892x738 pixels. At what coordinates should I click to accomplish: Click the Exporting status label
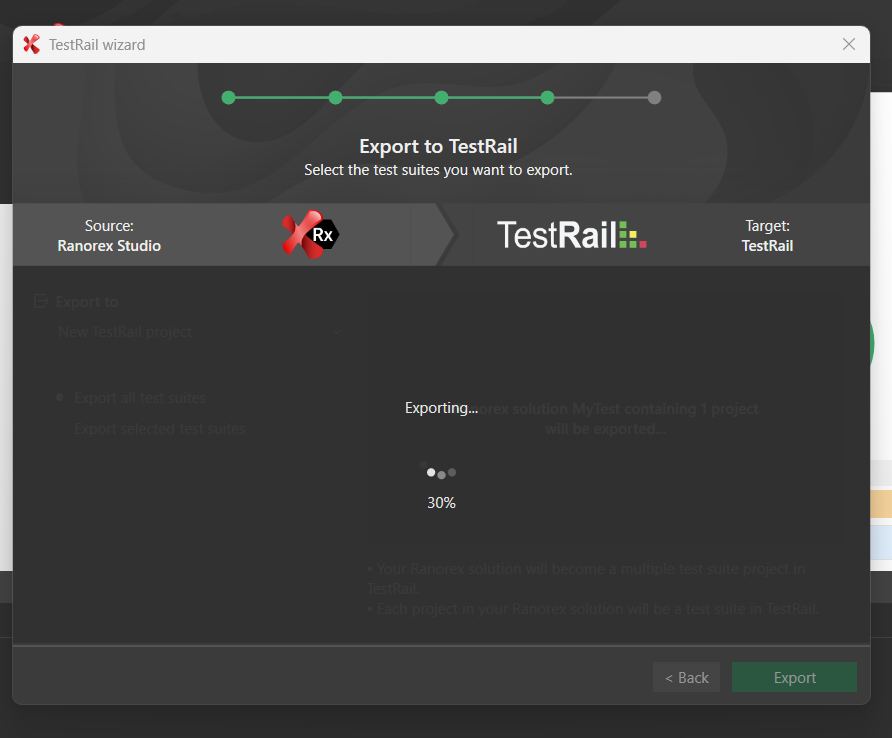click(441, 408)
